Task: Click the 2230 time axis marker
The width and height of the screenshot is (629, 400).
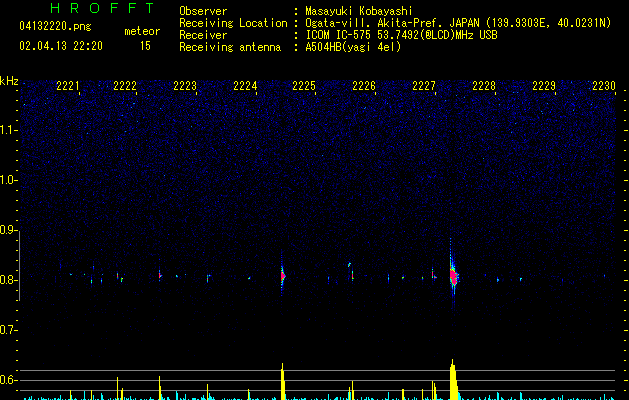Action: (604, 86)
